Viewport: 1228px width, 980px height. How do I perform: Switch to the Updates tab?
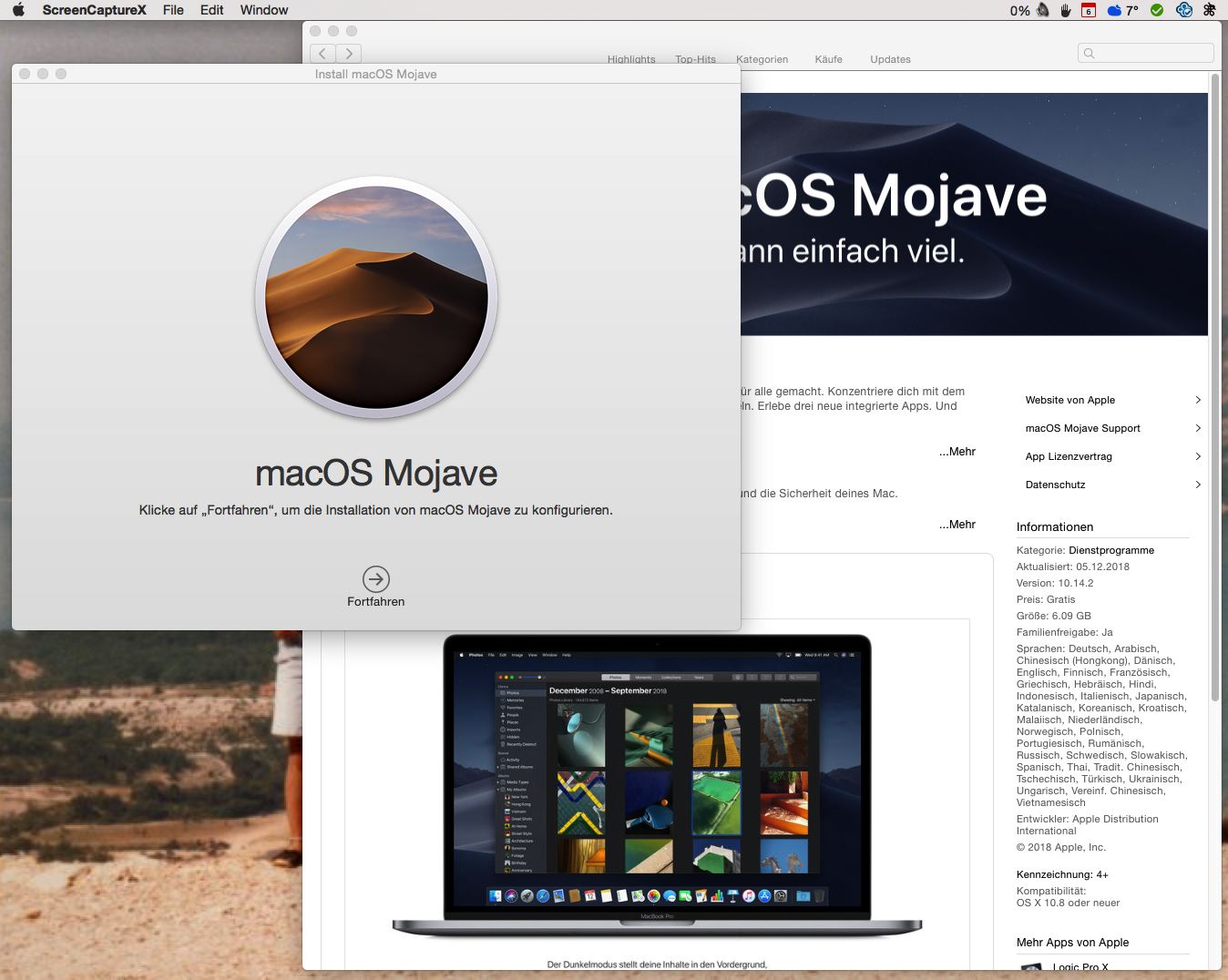coord(890,59)
